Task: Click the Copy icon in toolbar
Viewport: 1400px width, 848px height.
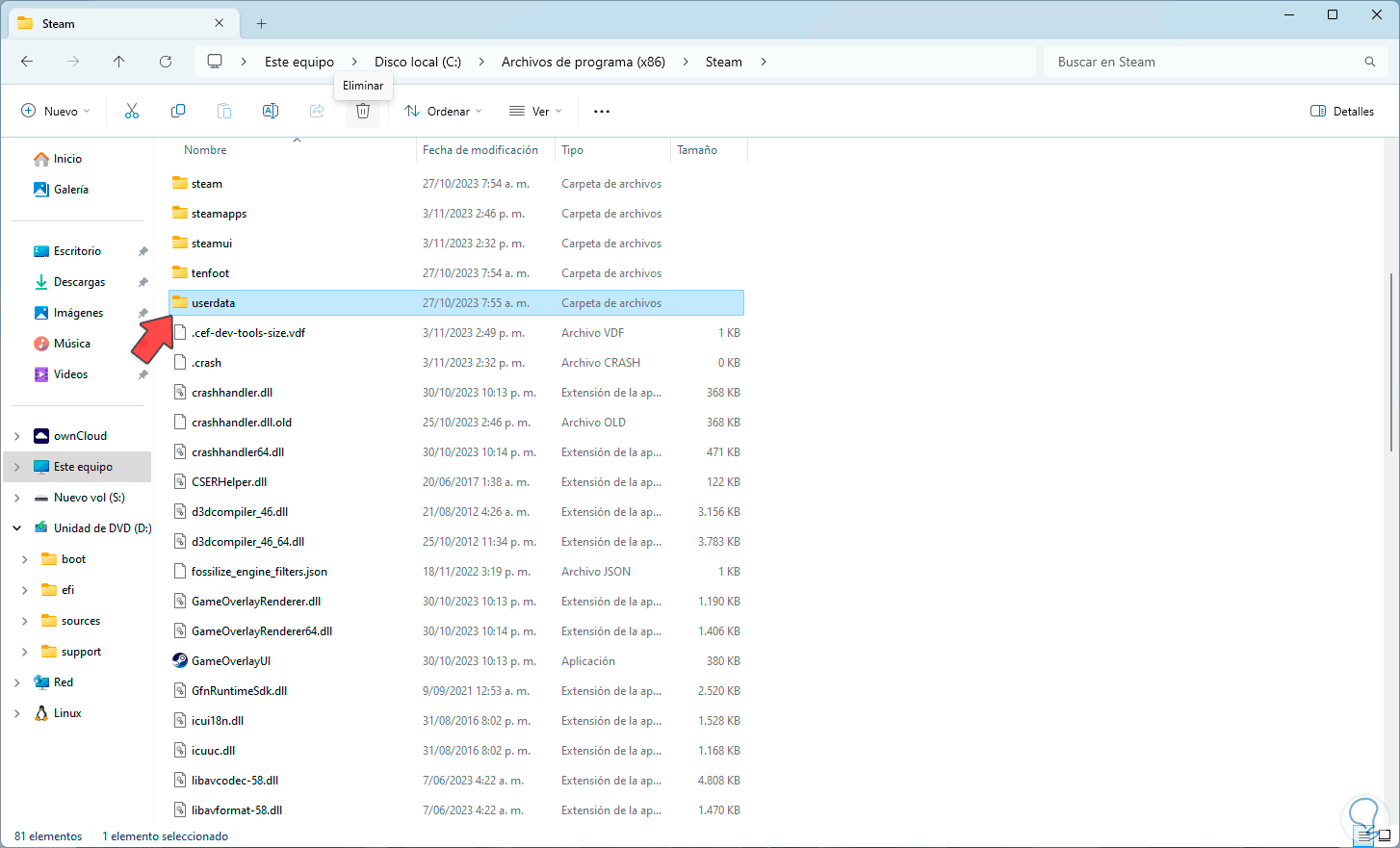Action: coord(178,112)
